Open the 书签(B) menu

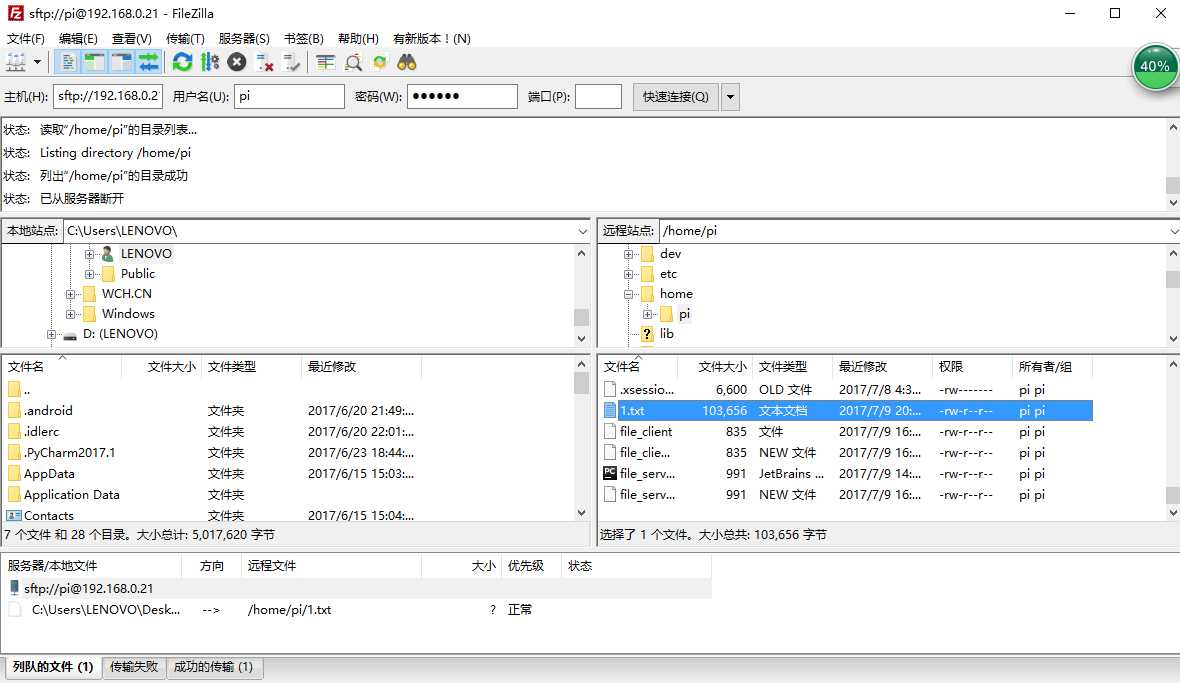pos(303,38)
